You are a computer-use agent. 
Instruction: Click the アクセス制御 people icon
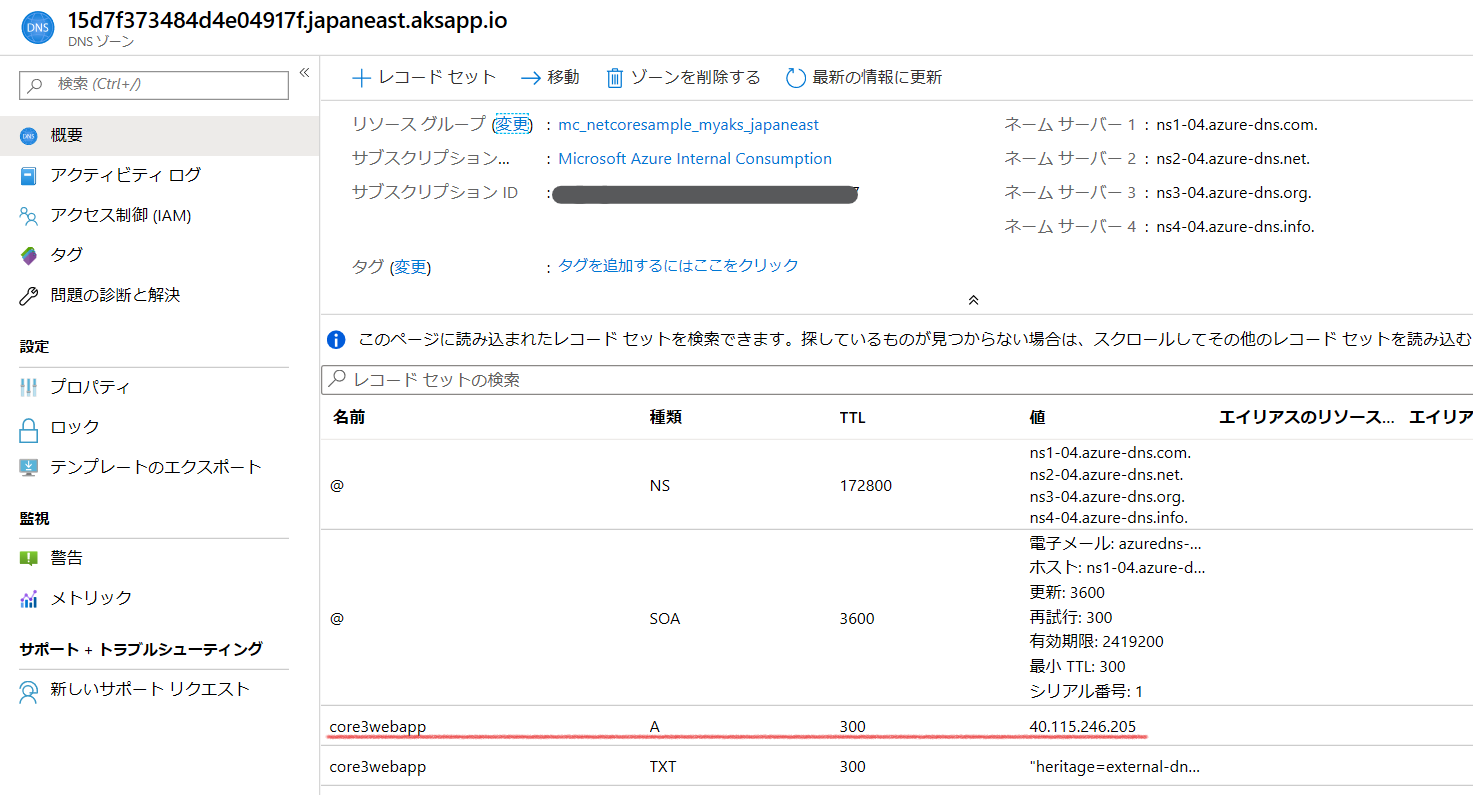tap(29, 216)
